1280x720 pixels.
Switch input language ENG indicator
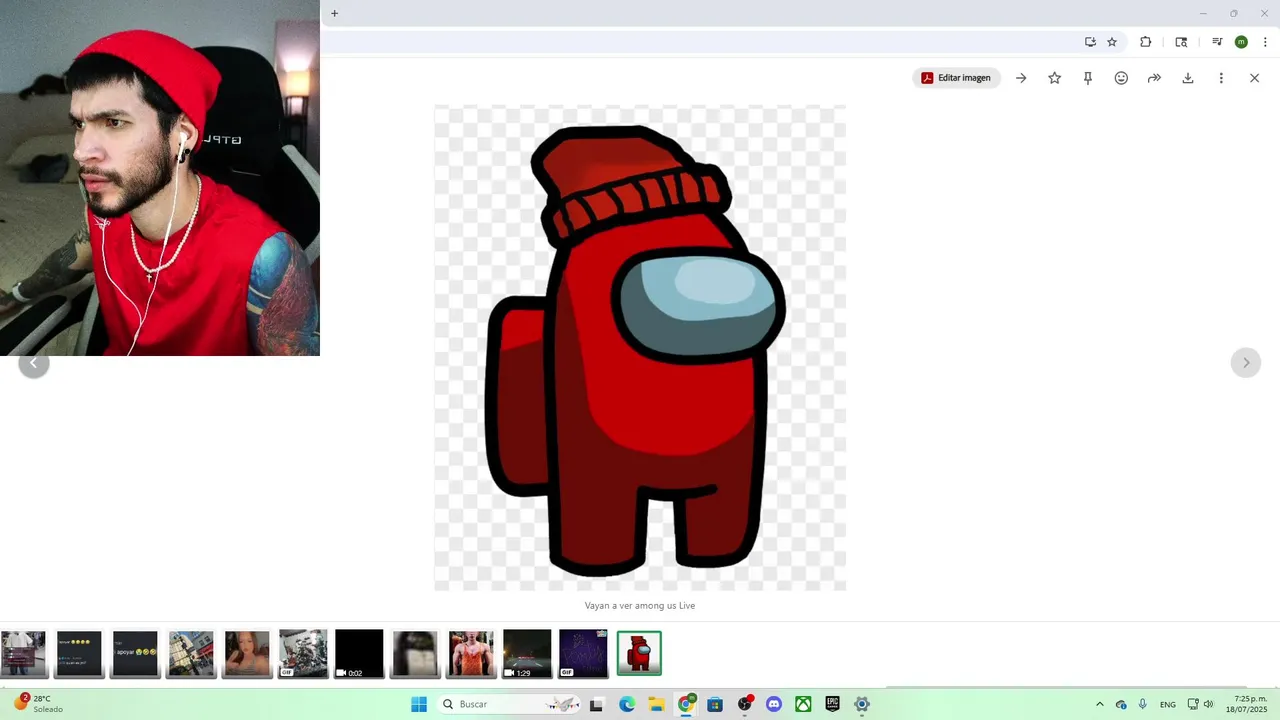(1168, 704)
